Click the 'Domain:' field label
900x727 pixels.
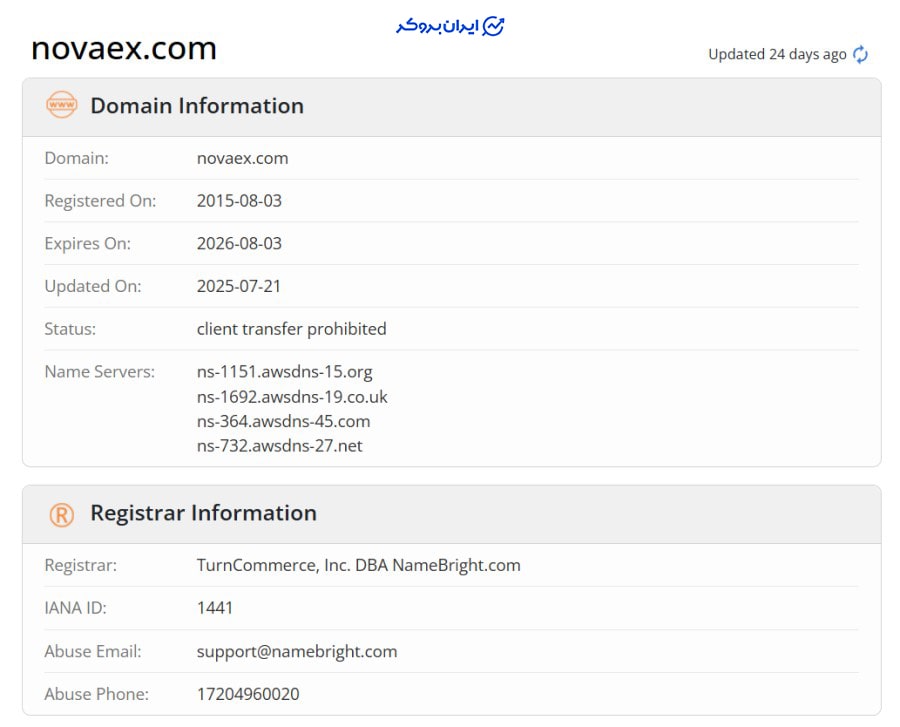pos(76,158)
